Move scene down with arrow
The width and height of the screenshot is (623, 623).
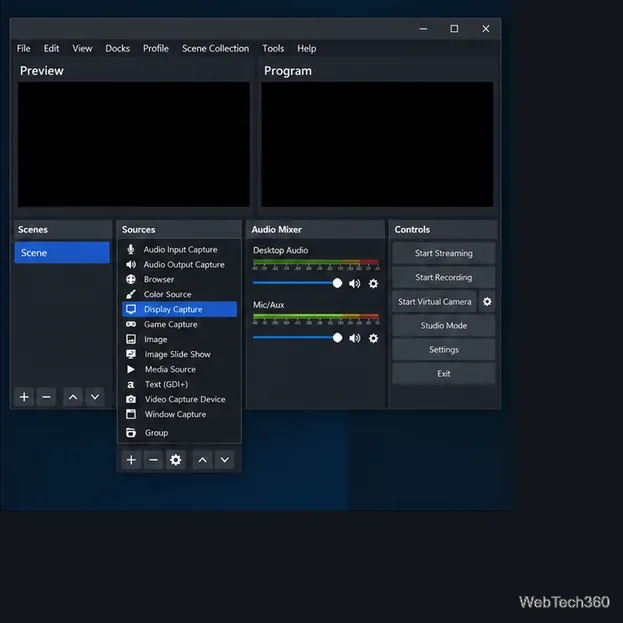[95, 397]
